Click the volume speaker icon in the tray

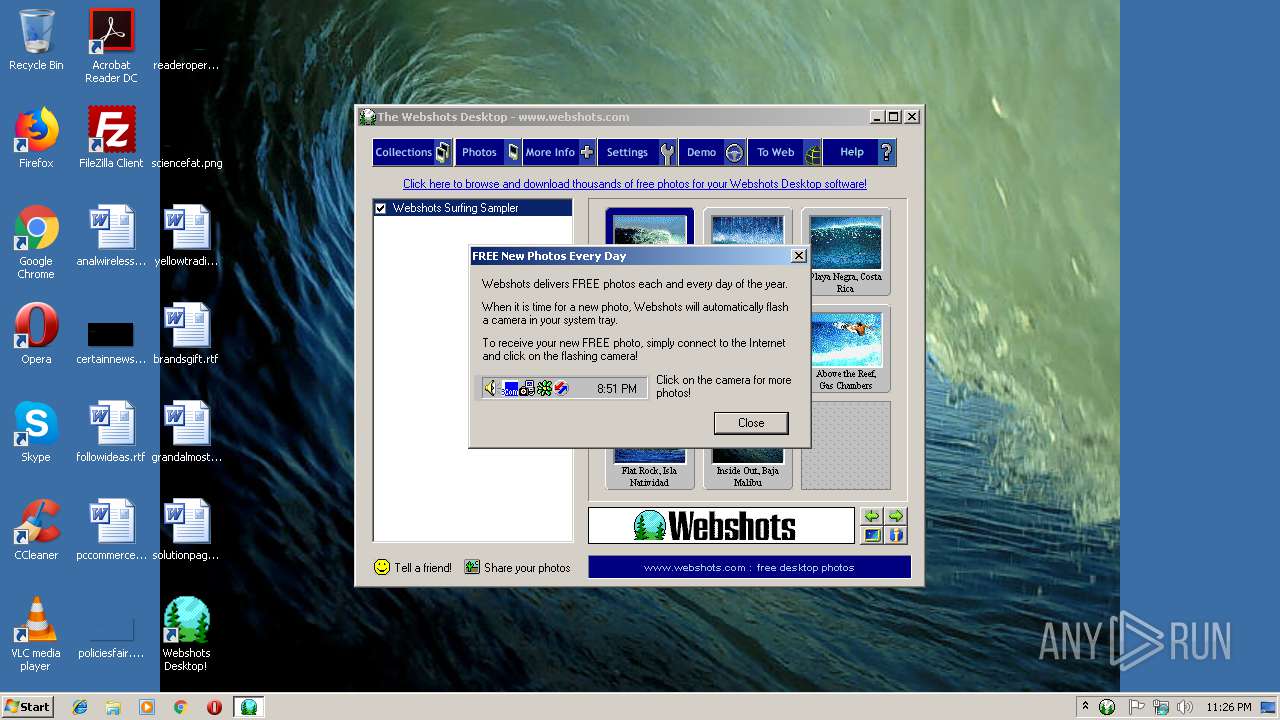[x=1185, y=707]
